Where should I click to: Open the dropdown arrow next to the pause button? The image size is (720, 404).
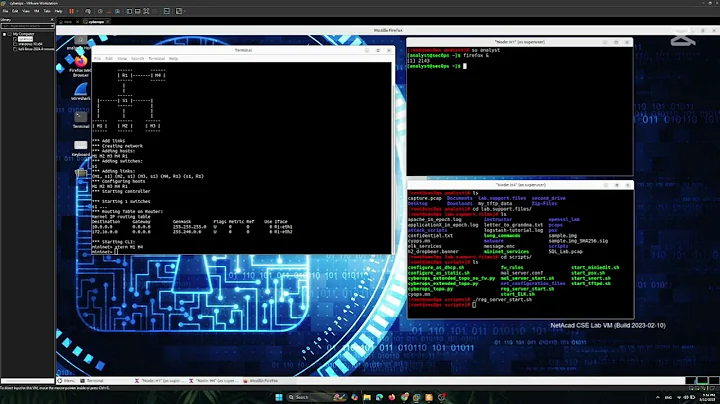point(77,11)
